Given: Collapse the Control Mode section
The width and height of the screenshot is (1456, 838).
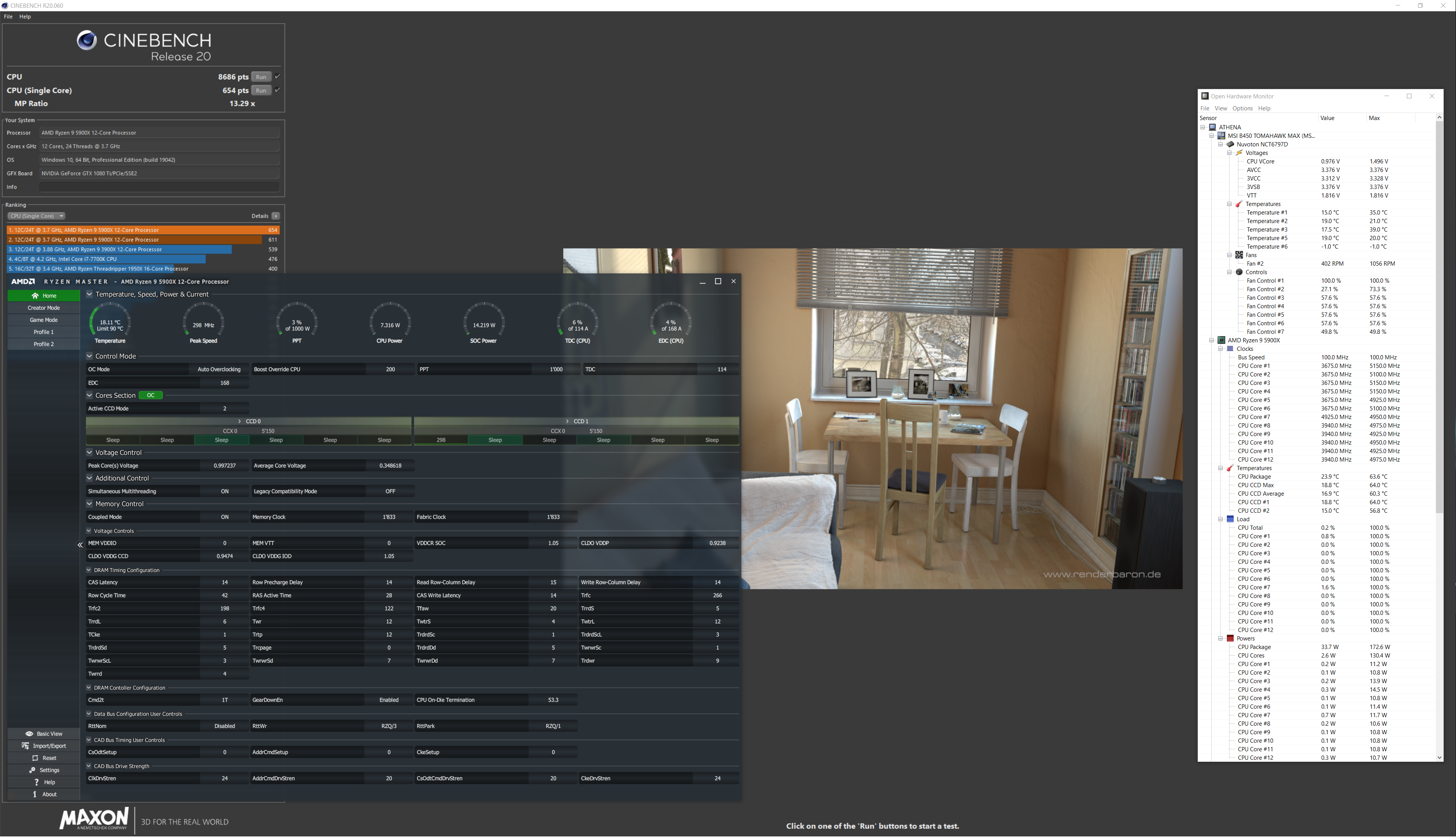Looking at the screenshot, I should pyautogui.click(x=89, y=356).
